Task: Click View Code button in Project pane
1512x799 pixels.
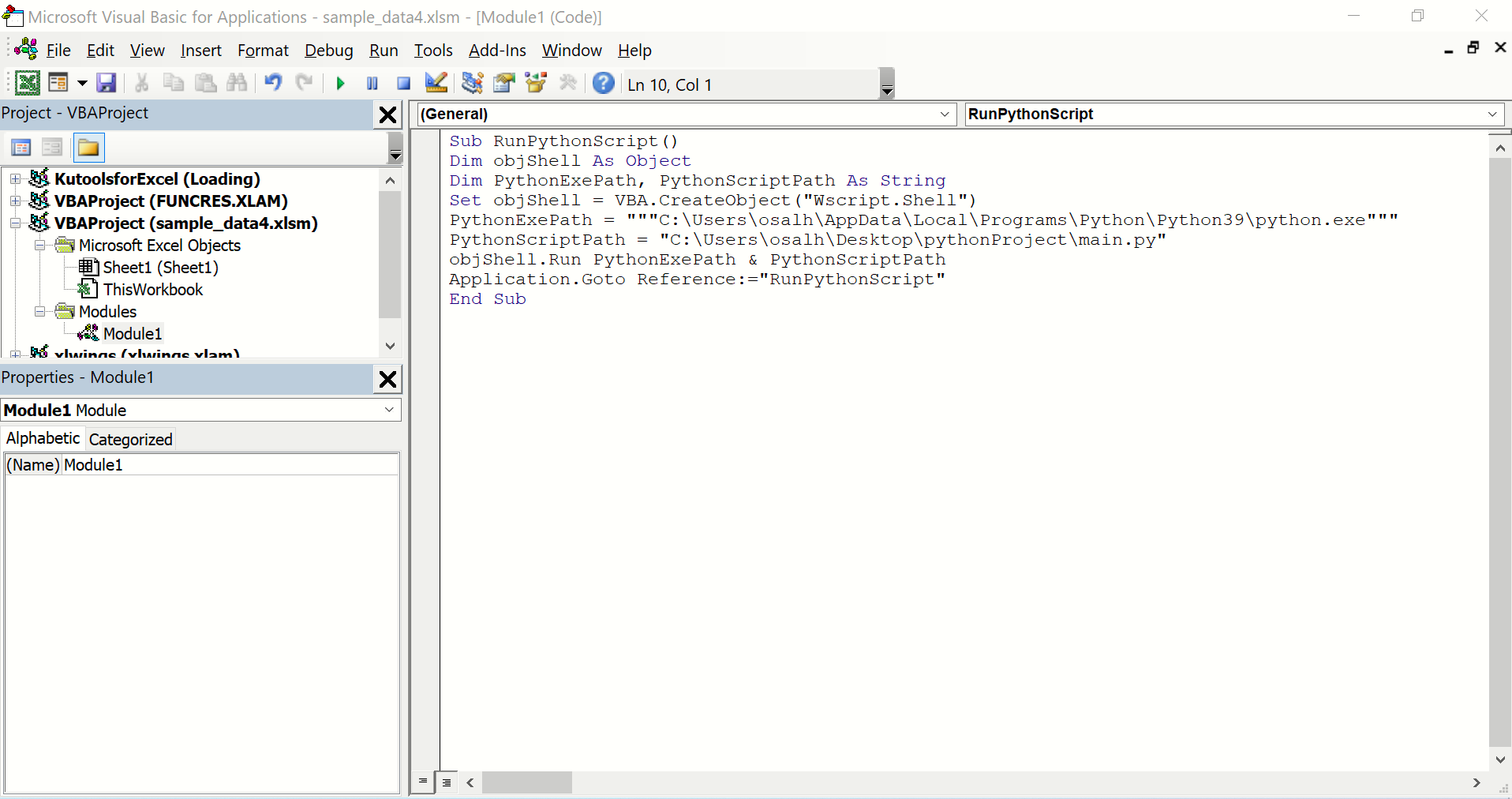Action: pyautogui.click(x=21, y=148)
